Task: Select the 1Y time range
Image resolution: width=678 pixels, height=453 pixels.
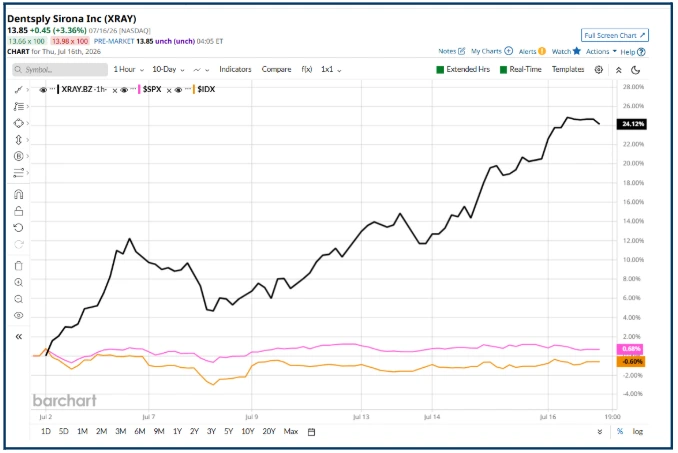Action: tap(177, 431)
